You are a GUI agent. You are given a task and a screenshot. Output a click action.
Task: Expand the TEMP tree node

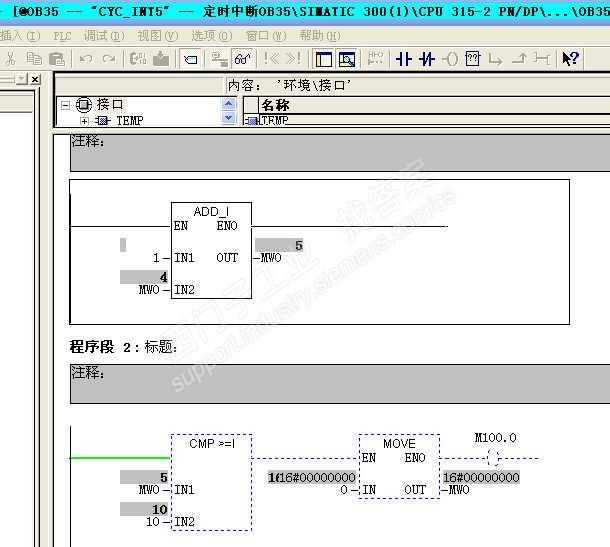pyautogui.click(x=84, y=121)
